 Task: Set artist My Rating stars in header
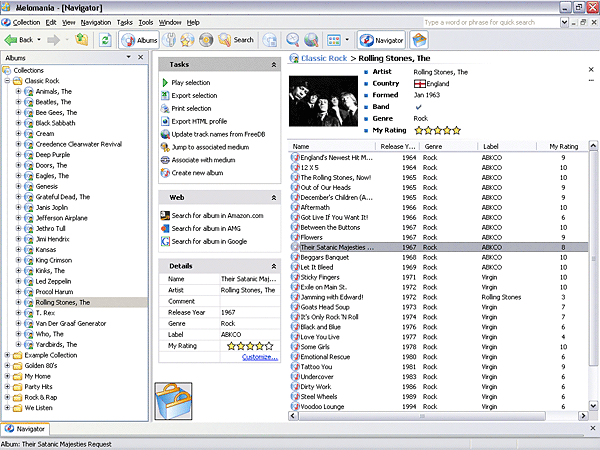[438, 130]
